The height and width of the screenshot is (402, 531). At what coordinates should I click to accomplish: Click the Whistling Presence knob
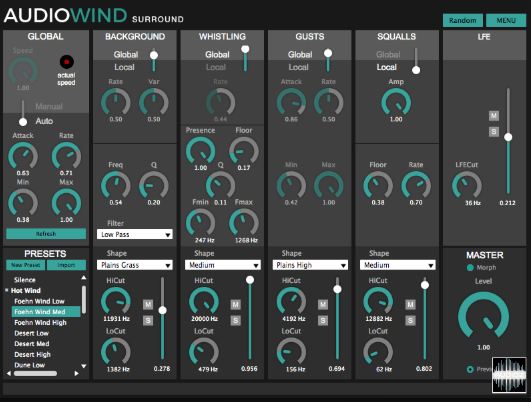point(200,151)
